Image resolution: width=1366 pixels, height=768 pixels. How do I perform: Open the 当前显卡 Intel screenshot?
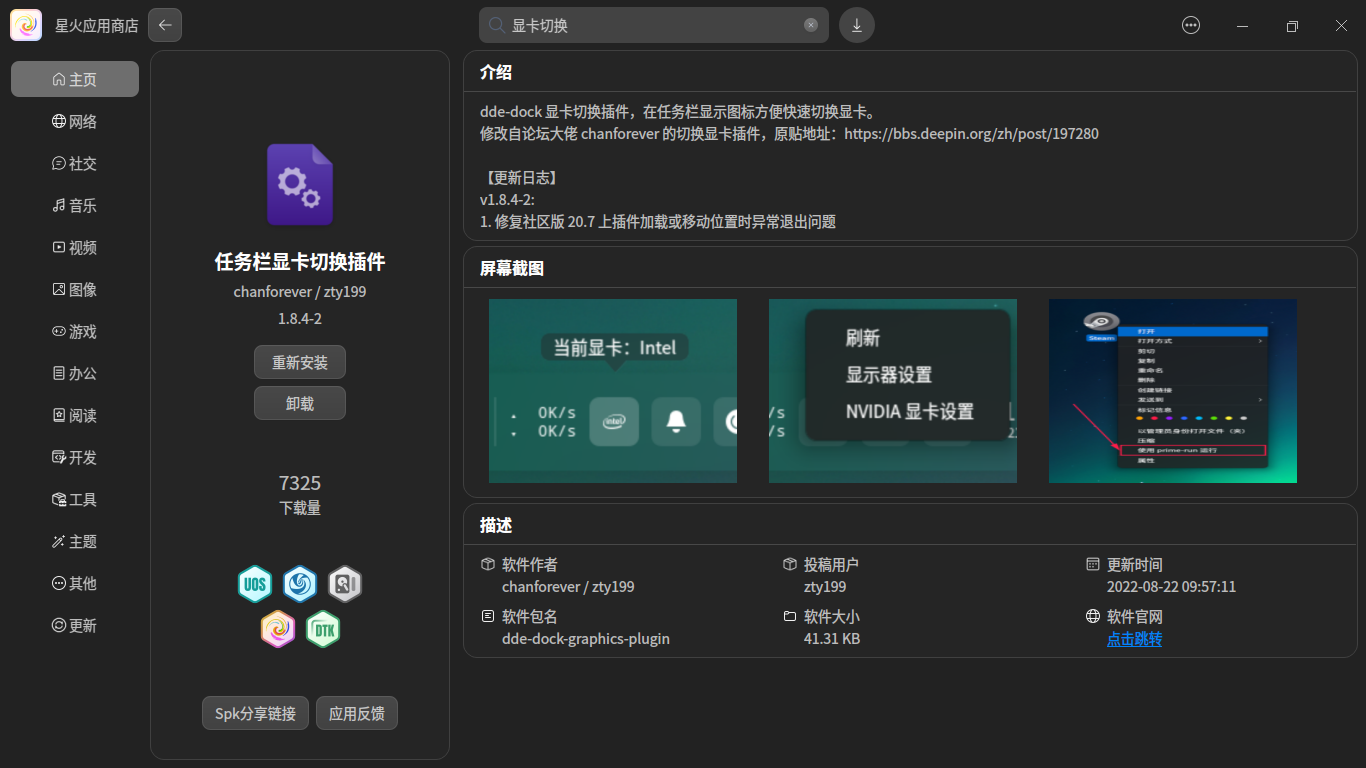(613, 391)
